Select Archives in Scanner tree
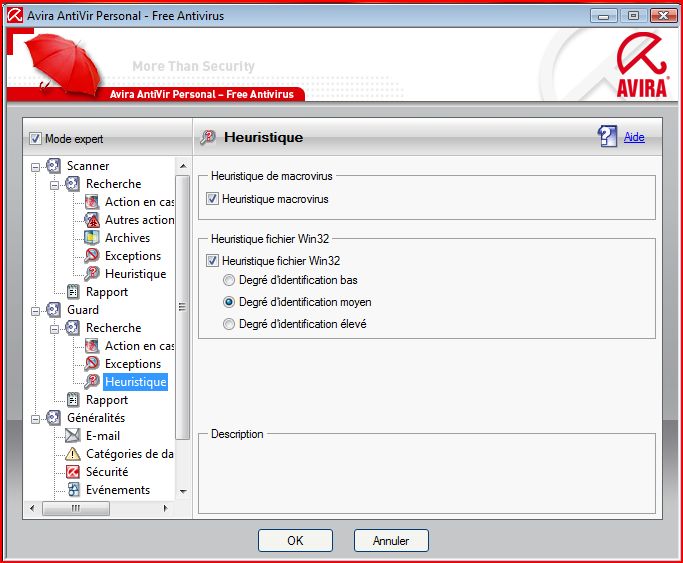683x563 pixels. [x=127, y=238]
